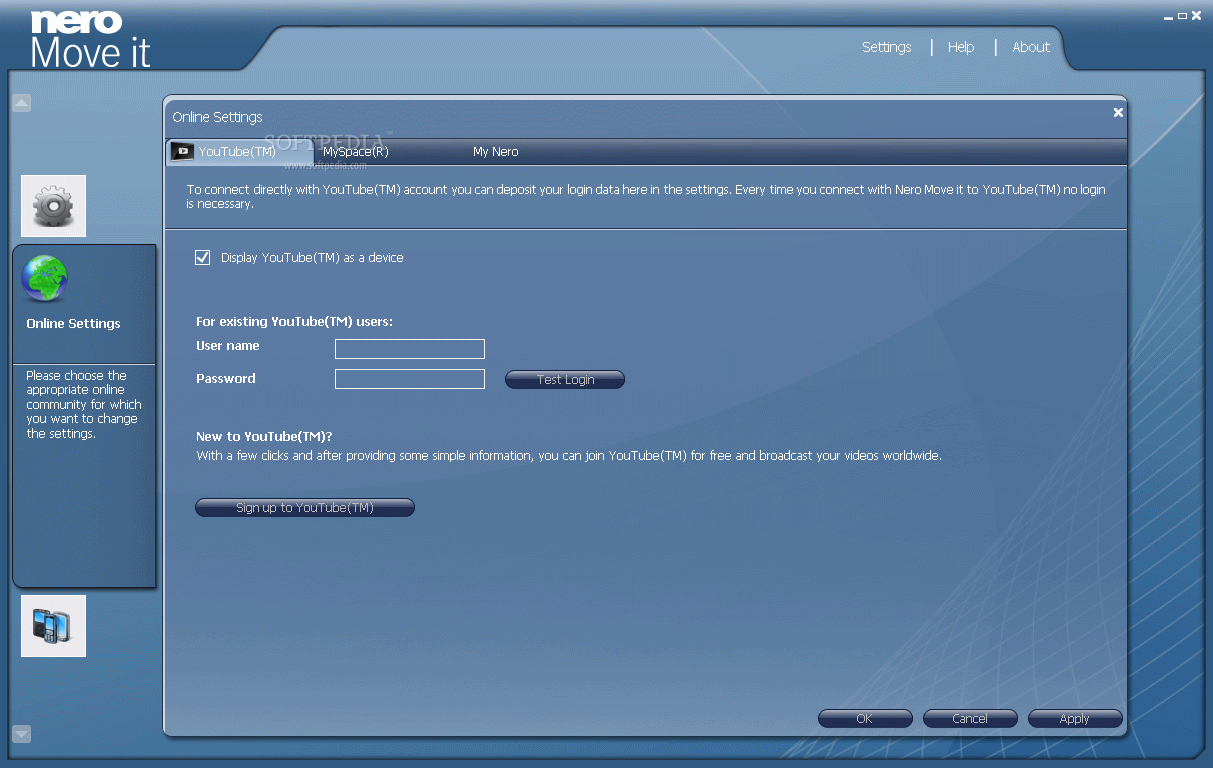This screenshot has width=1213, height=768.
Task: Open the About menu
Action: coord(1031,47)
